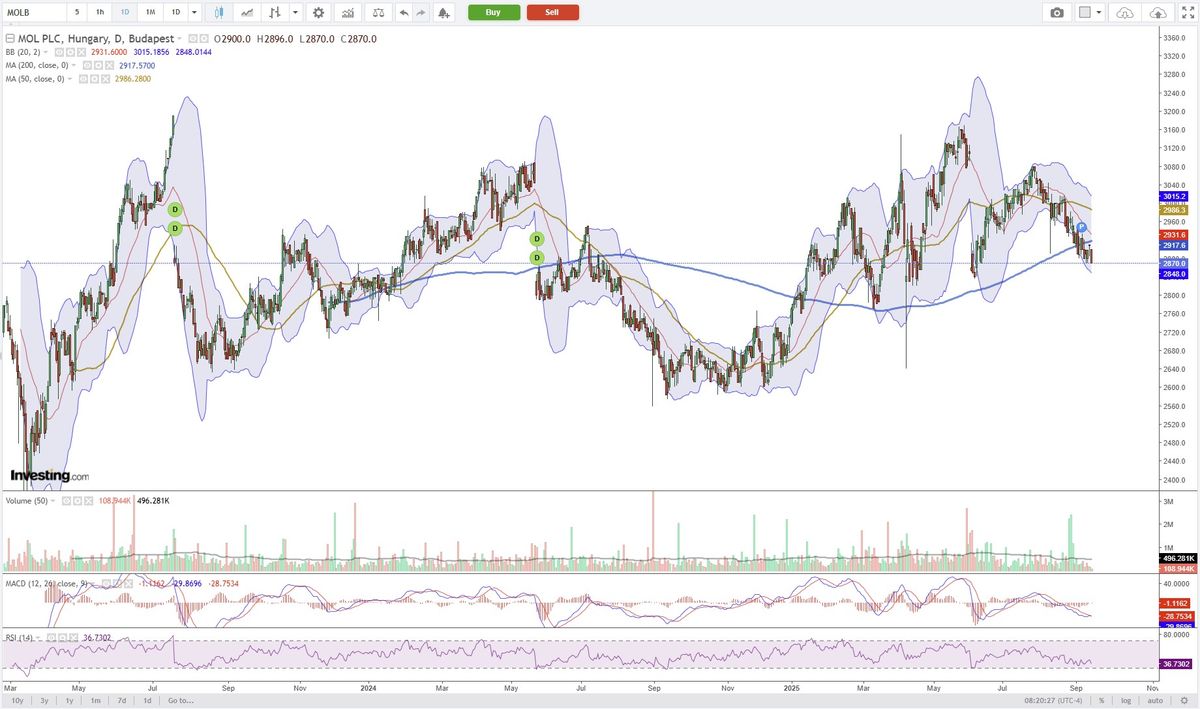Set the bottom time range to 1d
This screenshot has width=1200, height=709.
pyautogui.click(x=147, y=701)
